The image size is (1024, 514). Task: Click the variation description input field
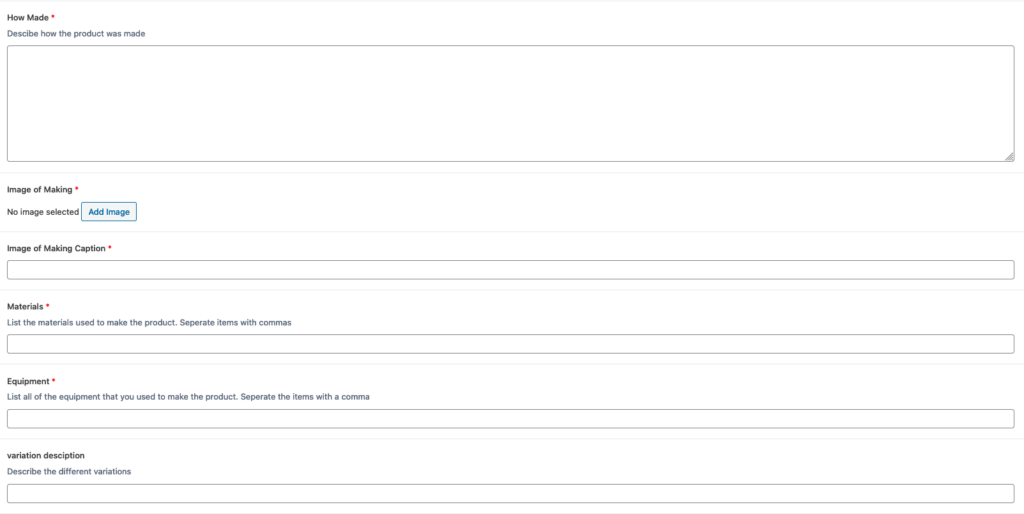pos(510,493)
